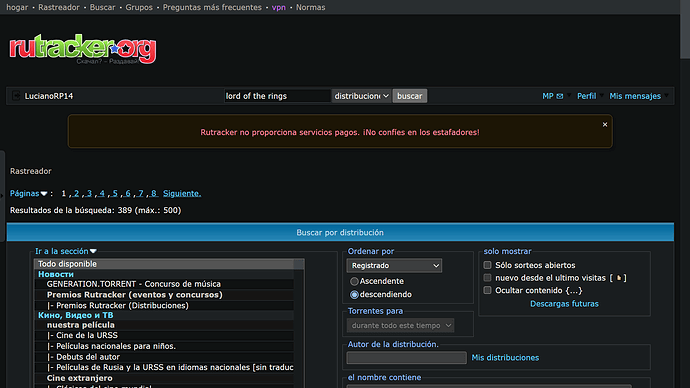Screen dimensions: 690x388
Task: Open the Rastreador menu item
Action: tap(59, 7)
